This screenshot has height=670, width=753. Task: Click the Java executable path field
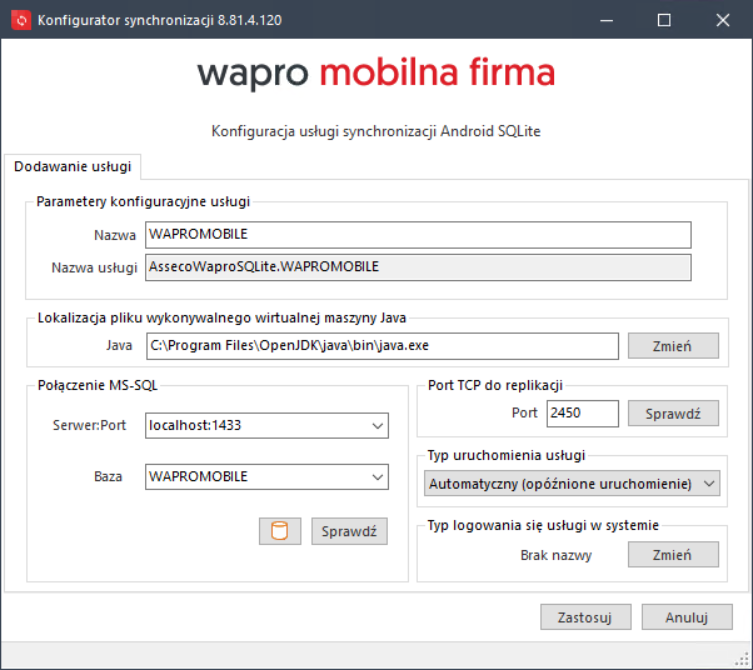point(382,346)
